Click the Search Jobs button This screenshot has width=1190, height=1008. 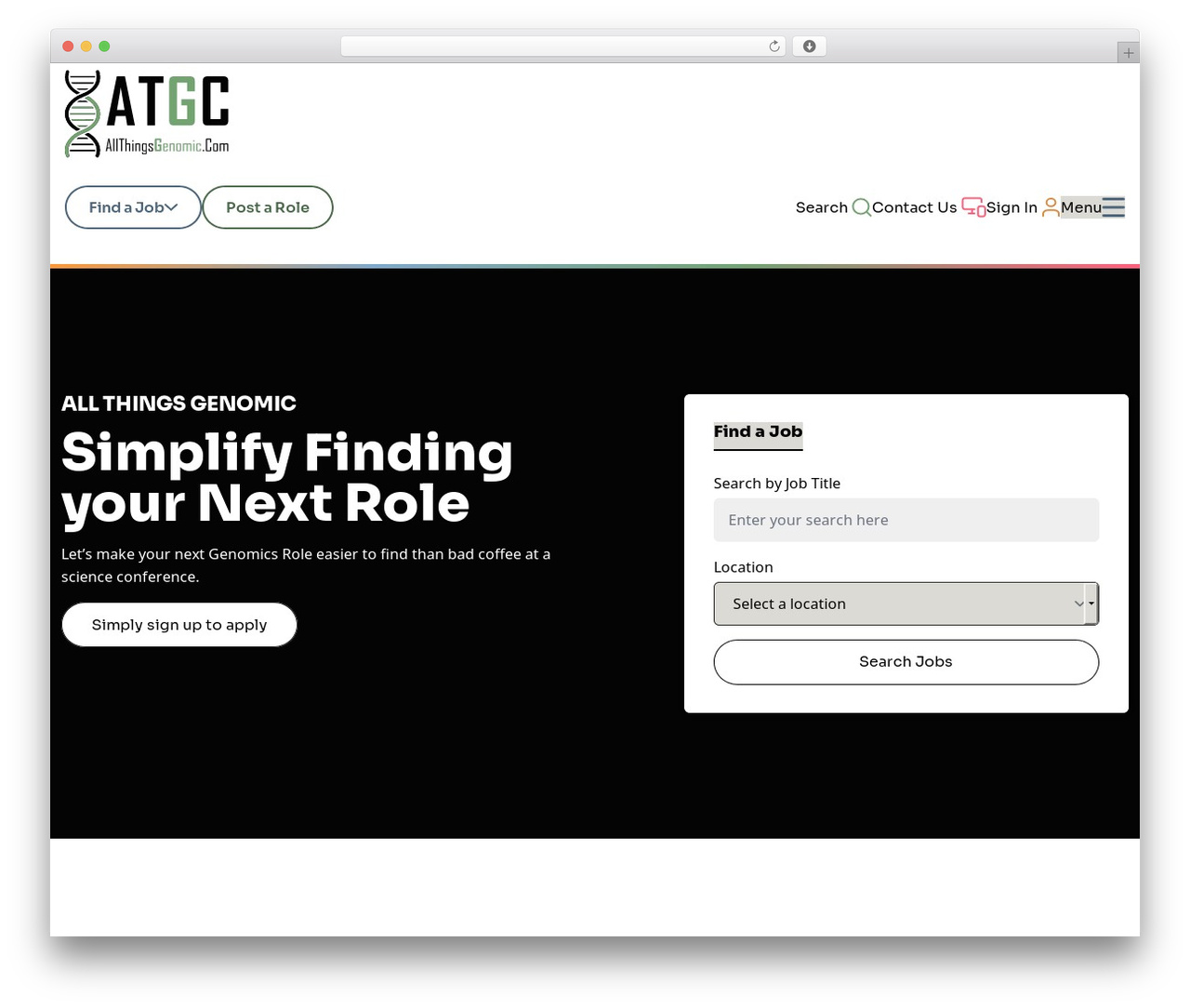point(906,662)
